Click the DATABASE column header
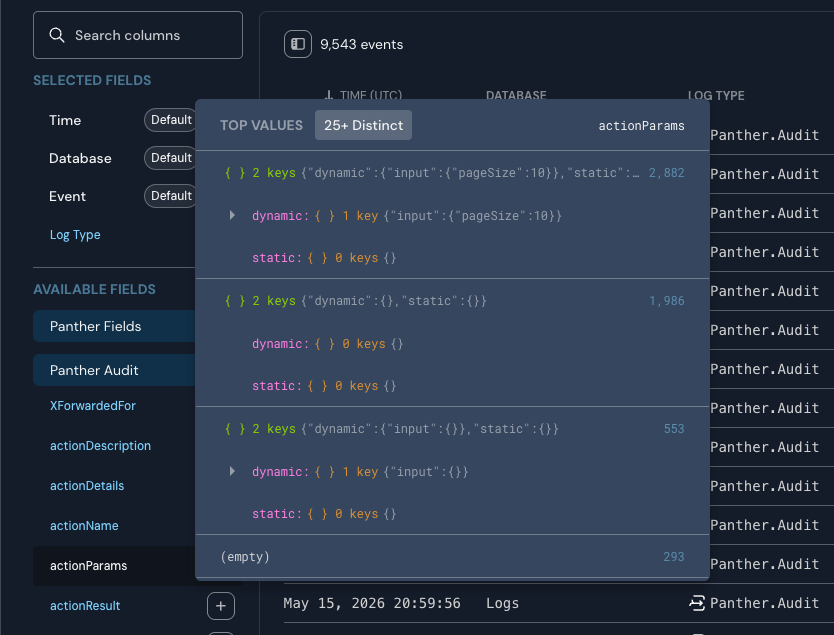834x635 pixels. coord(516,95)
